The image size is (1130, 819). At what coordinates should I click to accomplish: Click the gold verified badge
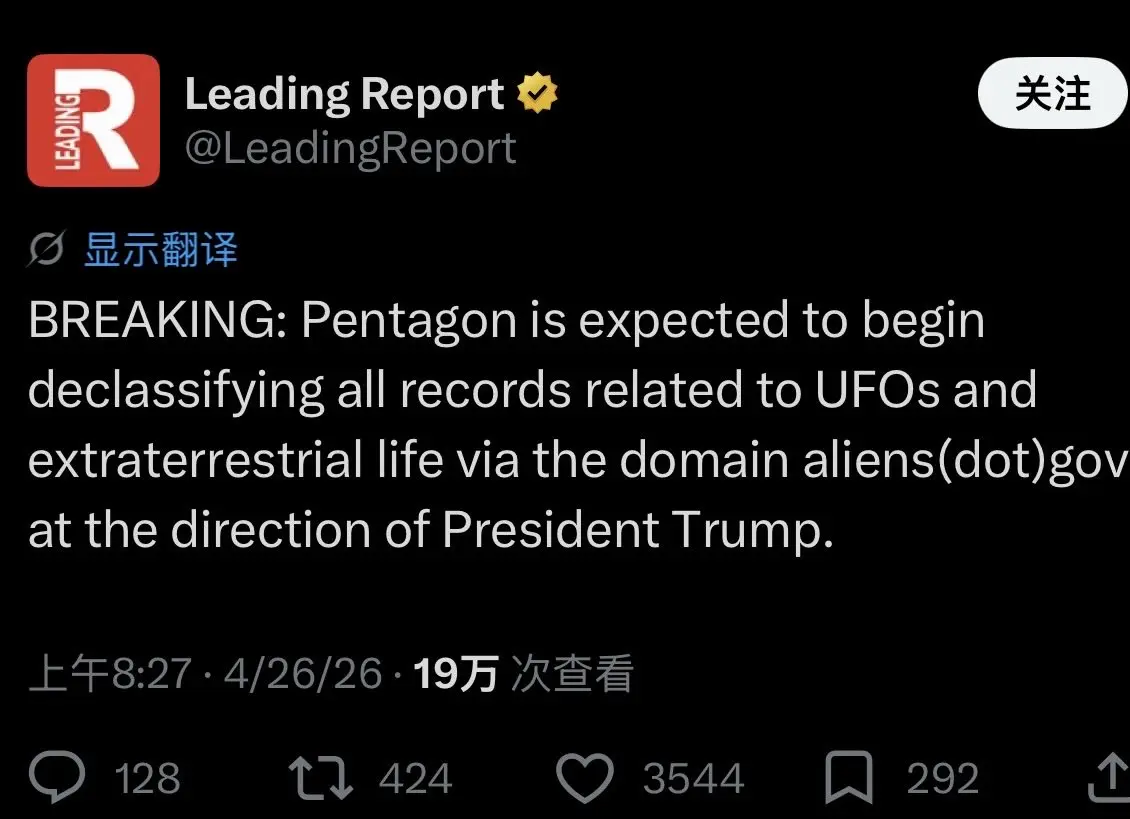point(537,95)
